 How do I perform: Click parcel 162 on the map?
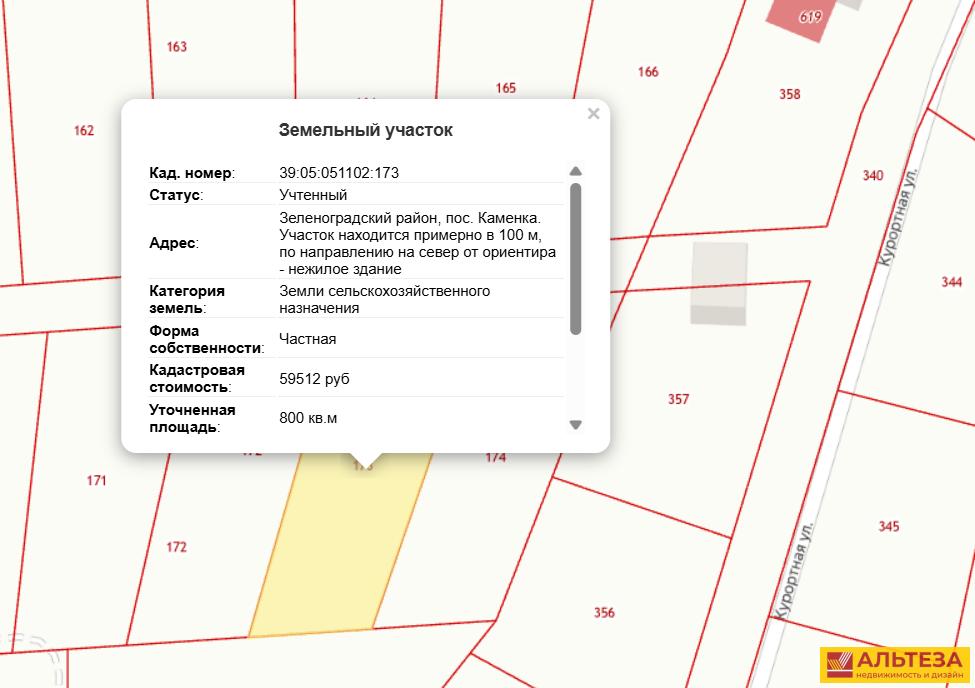(84, 130)
